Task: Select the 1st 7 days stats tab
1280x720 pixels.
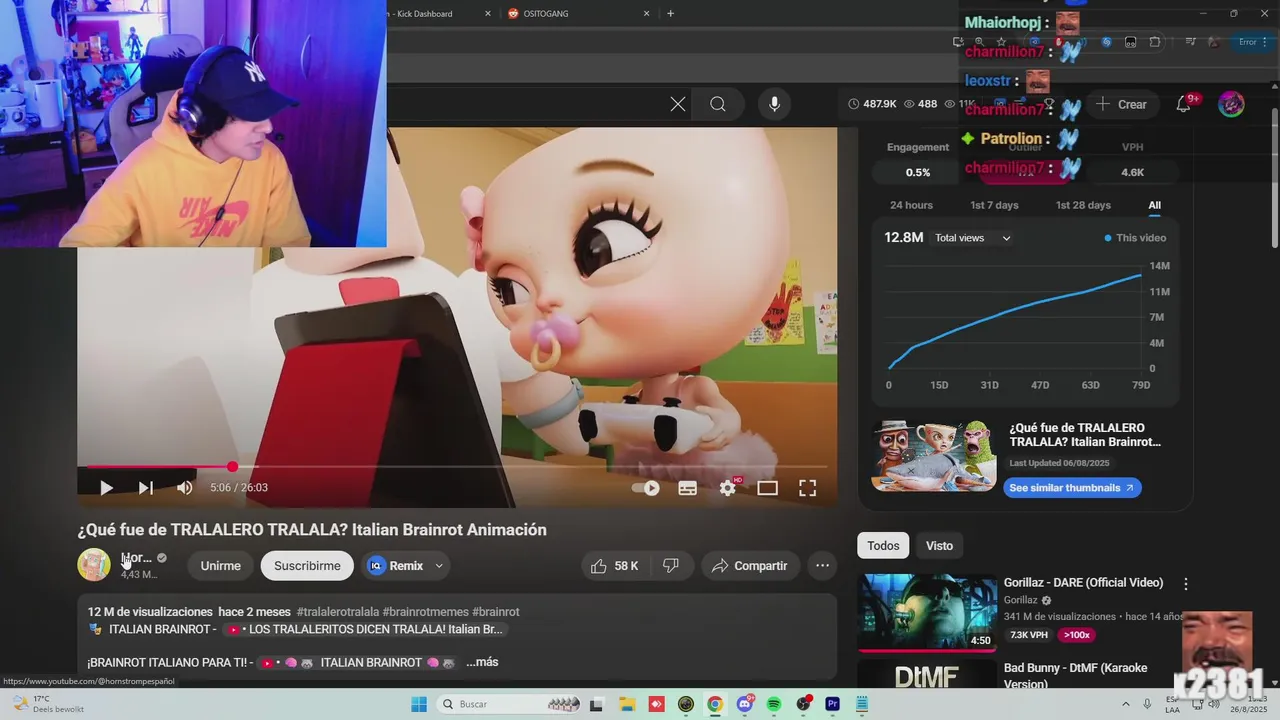Action: [x=994, y=205]
